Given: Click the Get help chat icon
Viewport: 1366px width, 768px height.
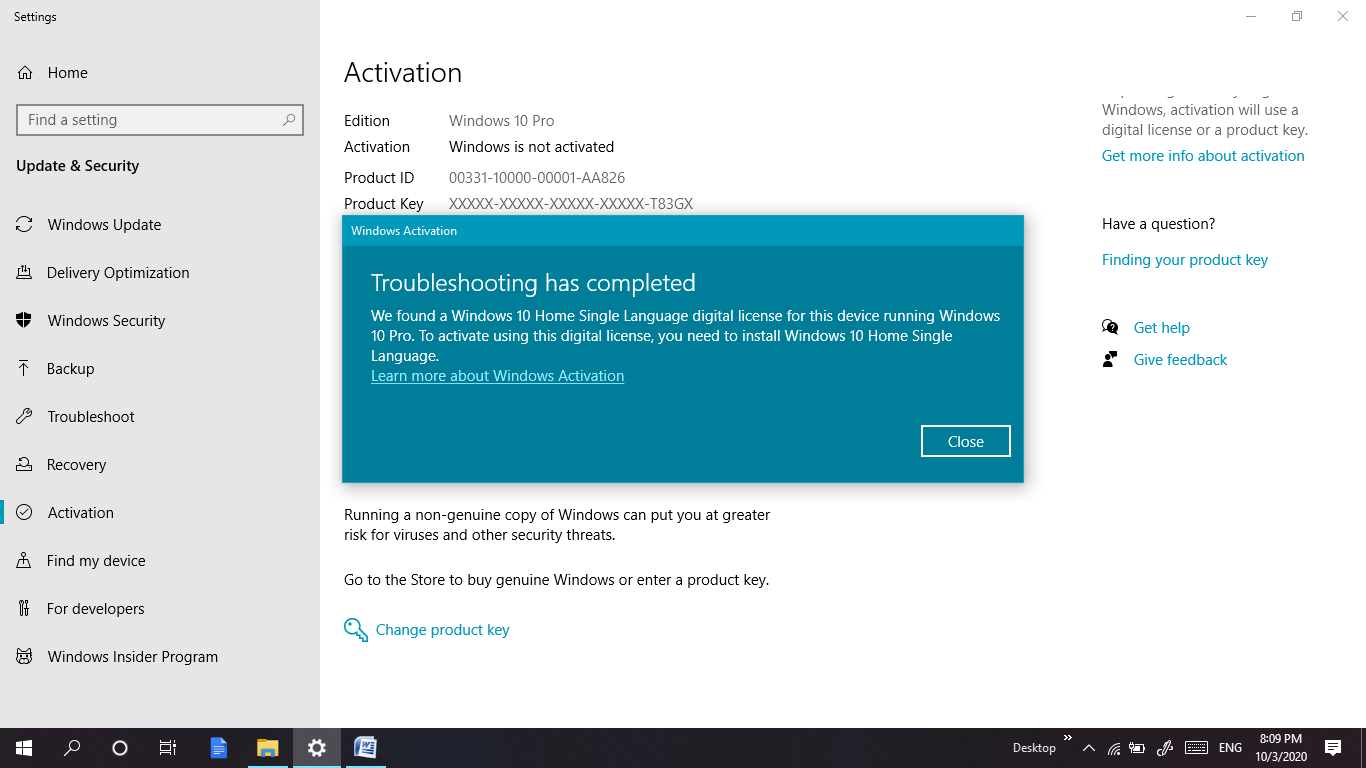Looking at the screenshot, I should click(x=1110, y=328).
